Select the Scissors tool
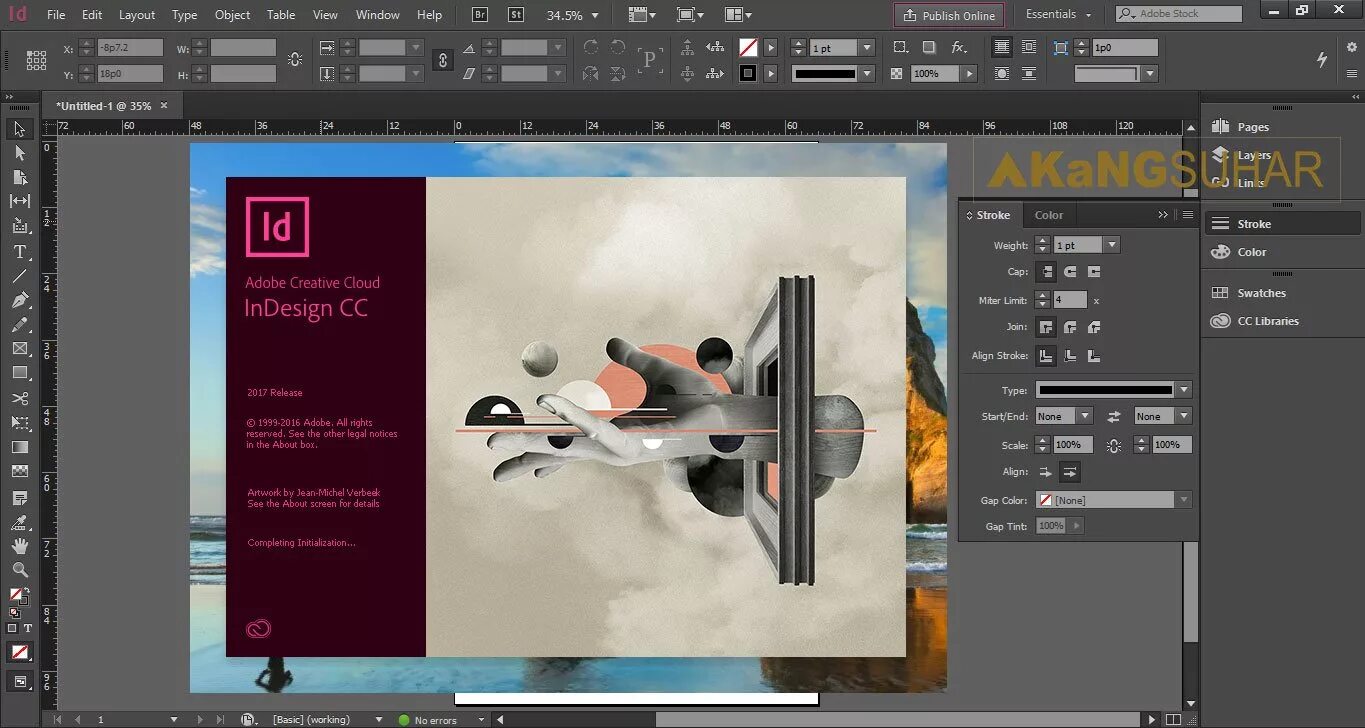The height and width of the screenshot is (728, 1365). point(19,398)
